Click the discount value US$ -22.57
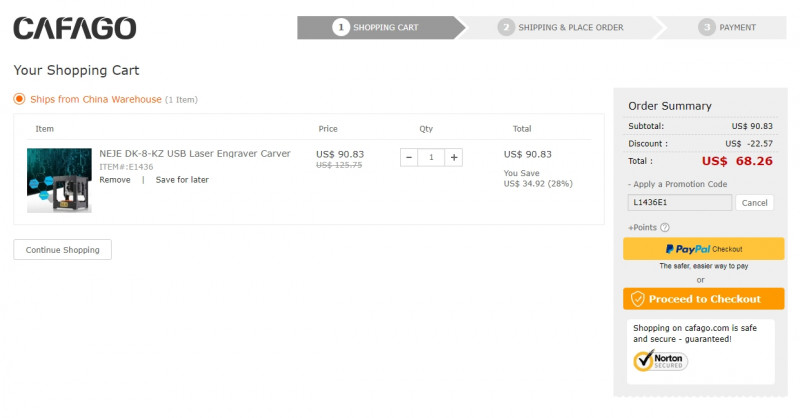Viewport: 800px width, 418px height. click(x=749, y=144)
